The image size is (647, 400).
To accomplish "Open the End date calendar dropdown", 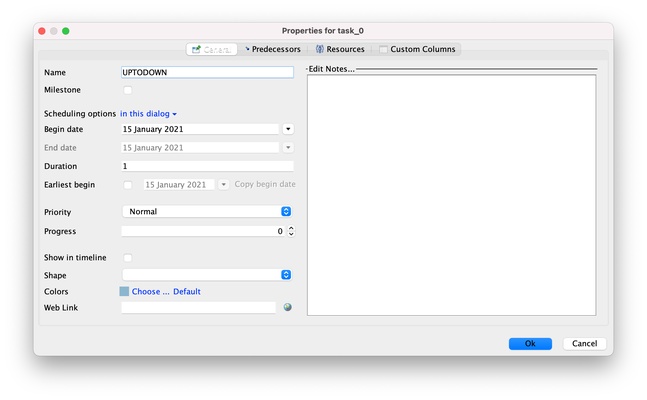I will [288, 147].
